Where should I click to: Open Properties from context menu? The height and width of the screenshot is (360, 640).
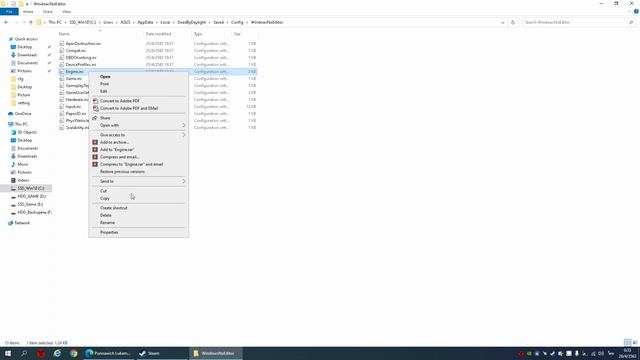(109, 232)
